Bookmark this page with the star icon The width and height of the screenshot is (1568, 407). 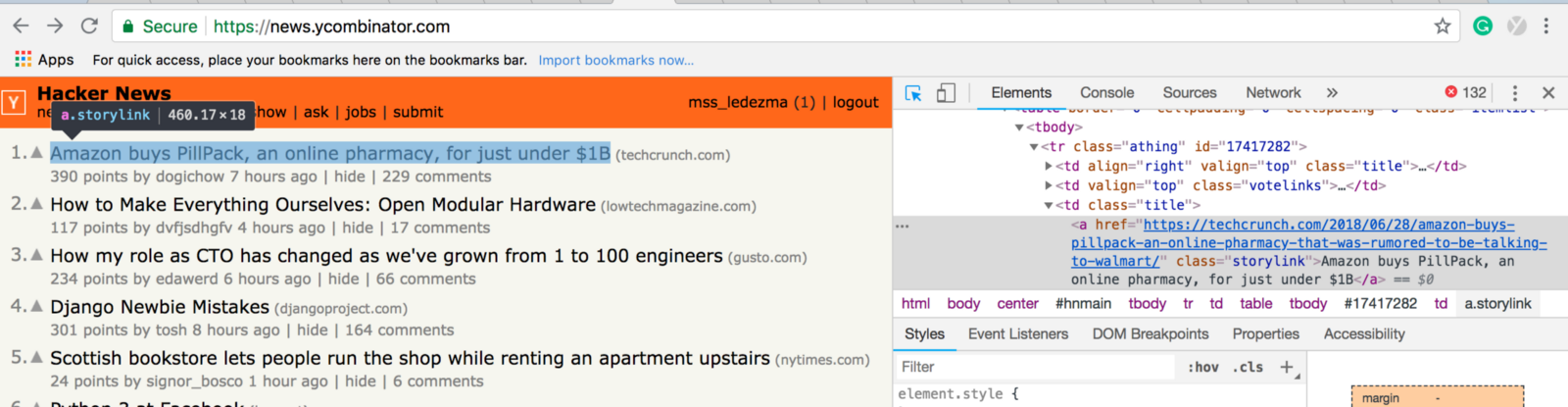(1443, 26)
